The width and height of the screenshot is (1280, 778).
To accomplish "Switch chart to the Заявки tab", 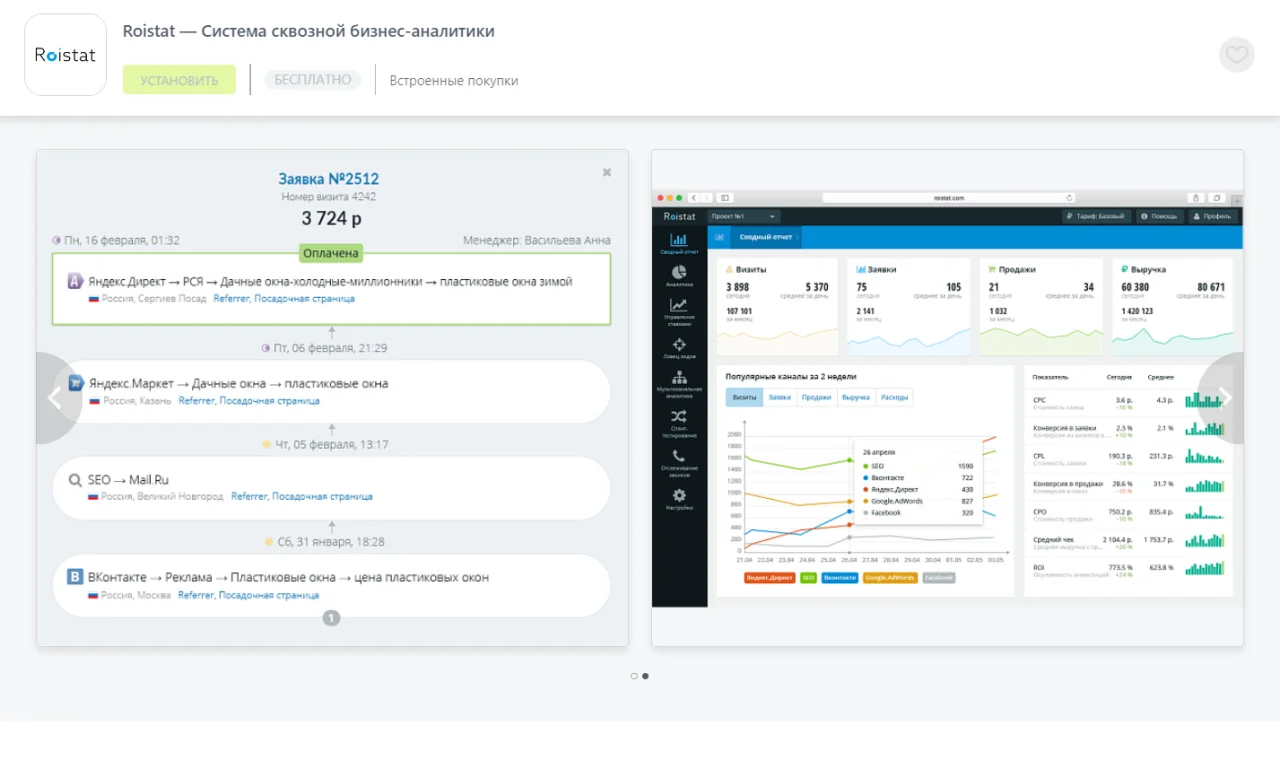I will (780, 397).
